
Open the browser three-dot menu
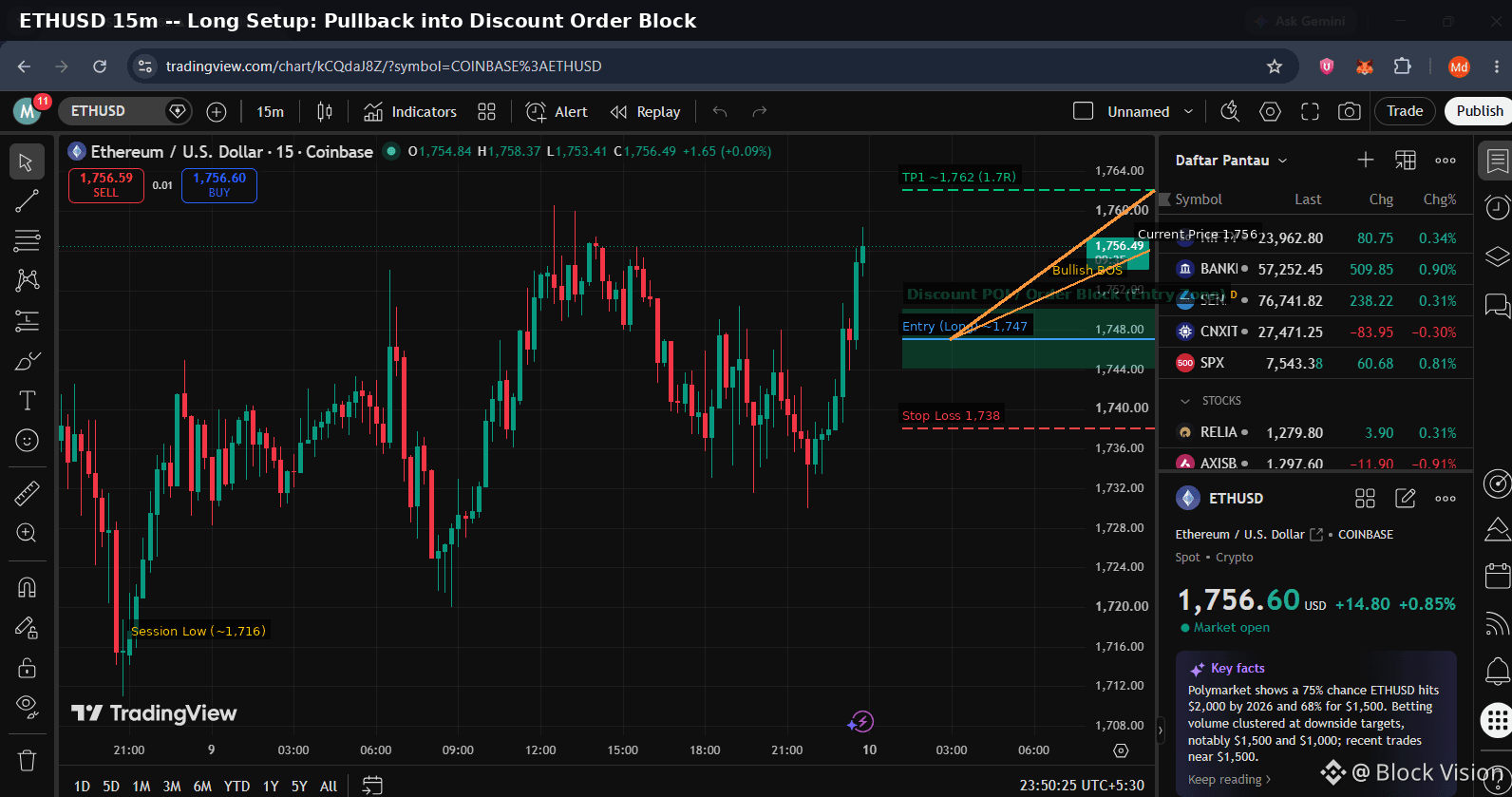click(1497, 66)
